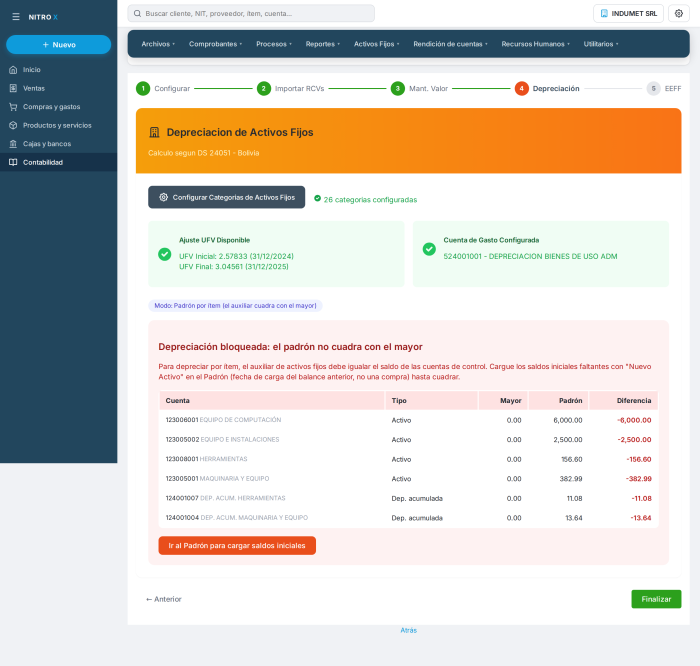Screen dimensions: 700x666
Task: Select Ventas in the sidebar
Action: 58,88
